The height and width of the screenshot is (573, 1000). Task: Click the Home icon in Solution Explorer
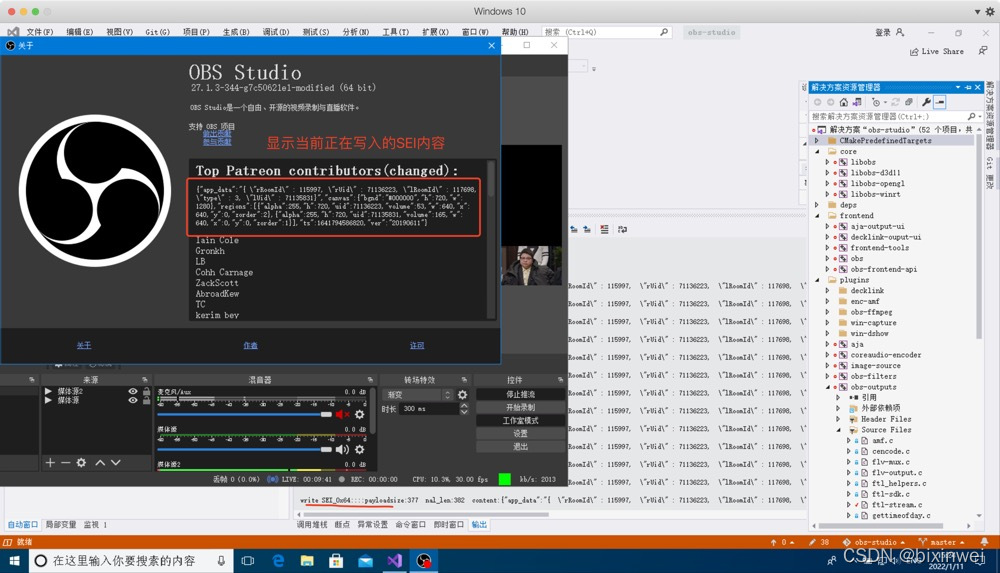tap(844, 102)
